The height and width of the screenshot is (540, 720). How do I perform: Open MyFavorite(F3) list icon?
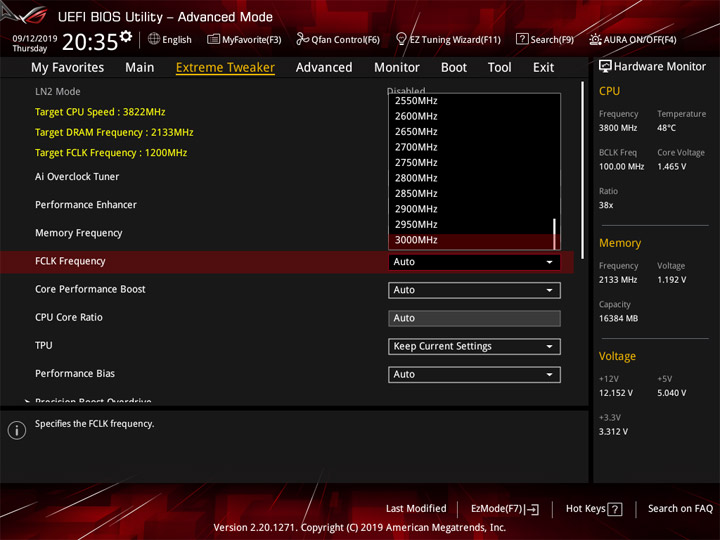[x=213, y=39]
